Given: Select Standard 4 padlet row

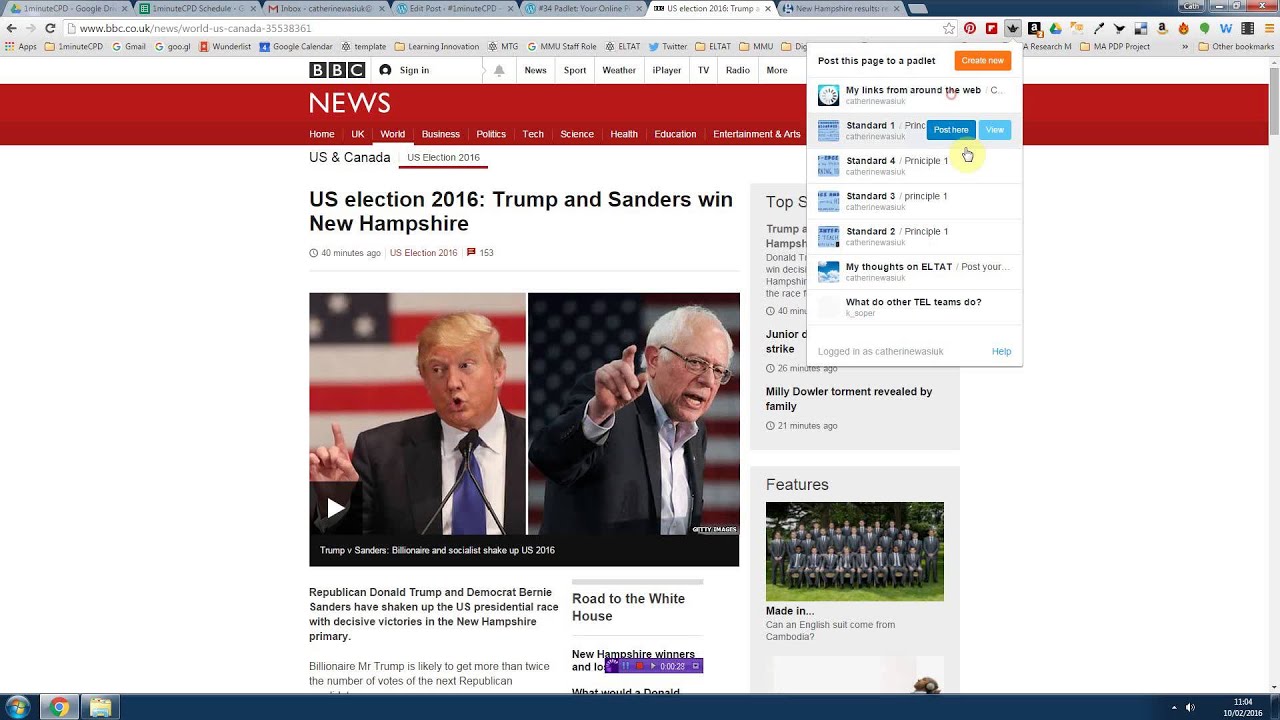Looking at the screenshot, I should pos(914,166).
